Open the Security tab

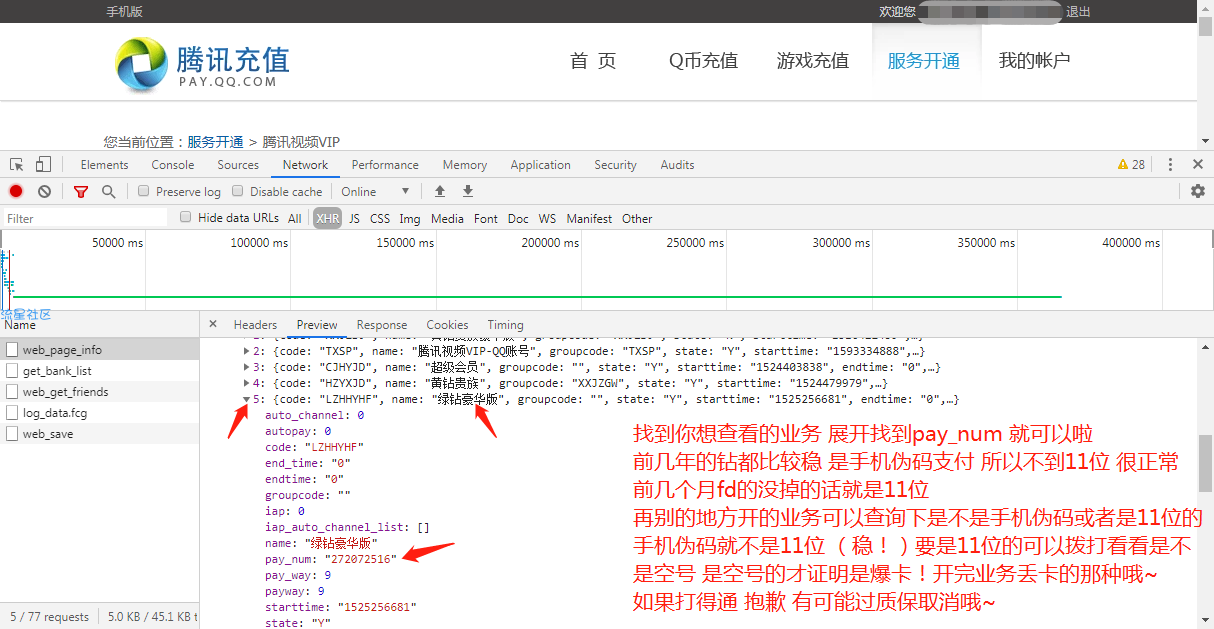coord(615,165)
